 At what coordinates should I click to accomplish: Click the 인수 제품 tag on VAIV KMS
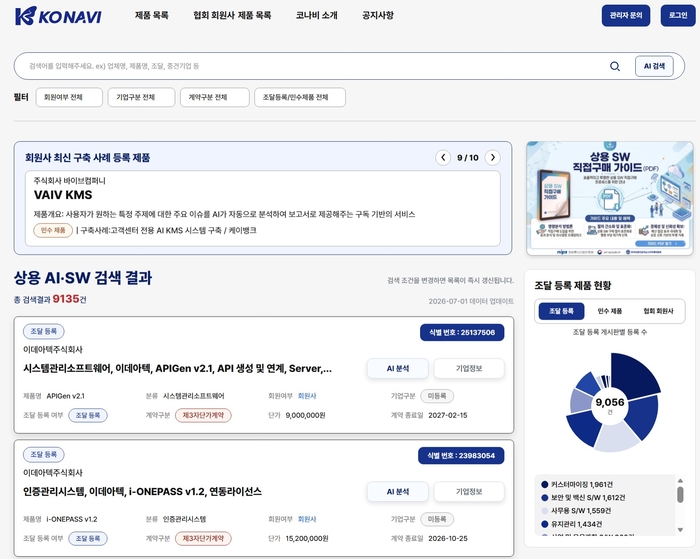tap(53, 230)
